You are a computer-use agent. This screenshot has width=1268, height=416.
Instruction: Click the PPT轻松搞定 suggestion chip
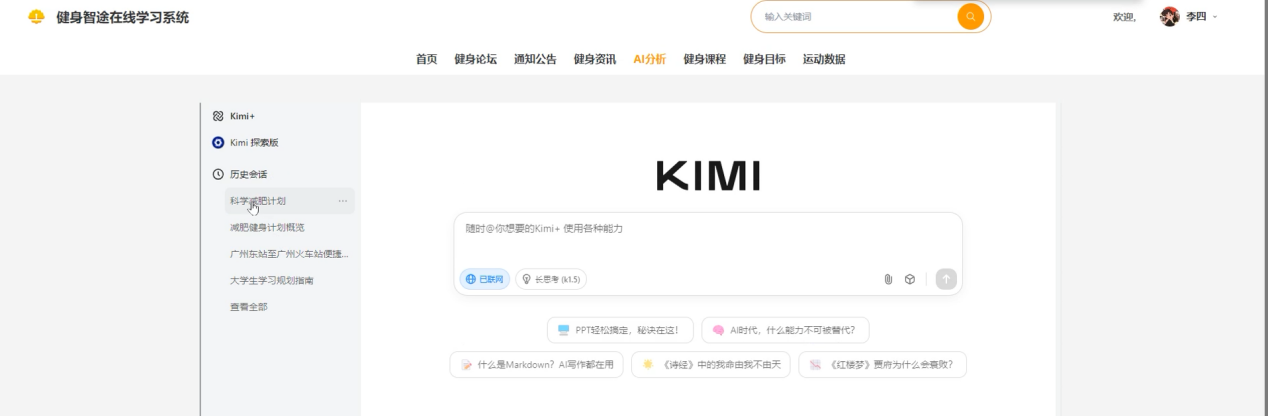[620, 330]
